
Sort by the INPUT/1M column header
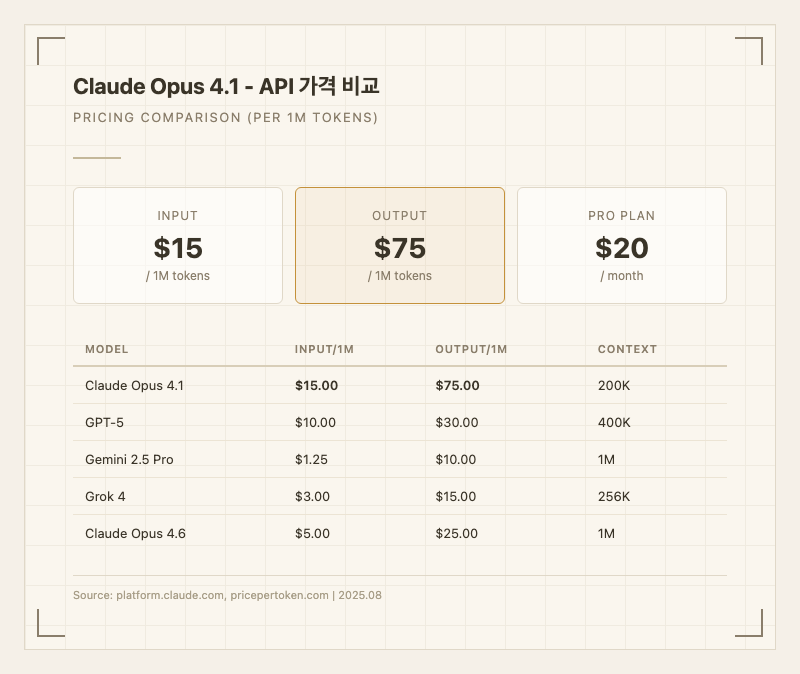pos(325,350)
